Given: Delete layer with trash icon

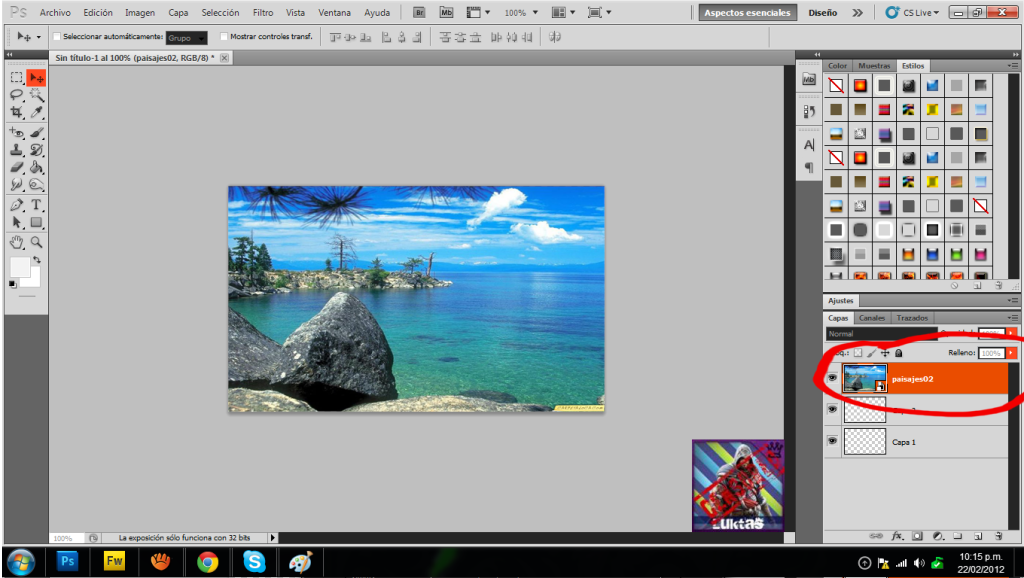Looking at the screenshot, I should (x=999, y=536).
